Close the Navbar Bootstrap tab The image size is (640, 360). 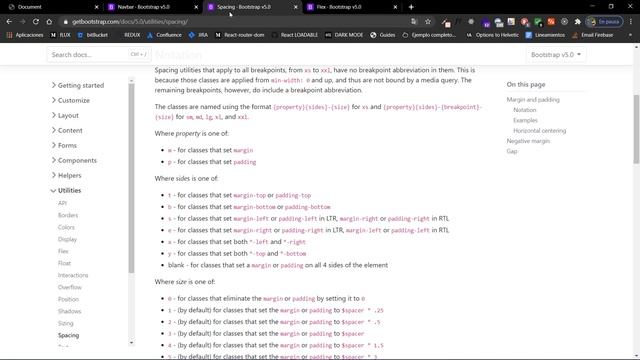pyautogui.click(x=196, y=7)
